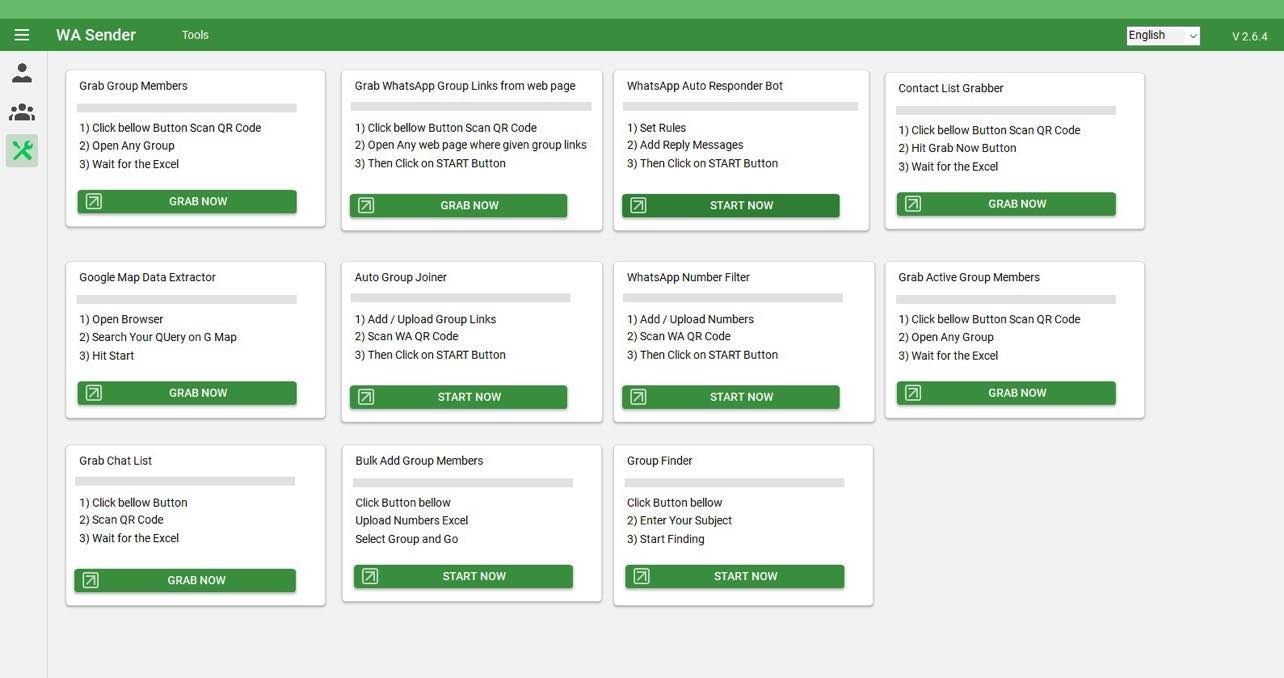Click '3) Start Finding' text
The image size is (1284, 678).
pyautogui.click(x=666, y=539)
